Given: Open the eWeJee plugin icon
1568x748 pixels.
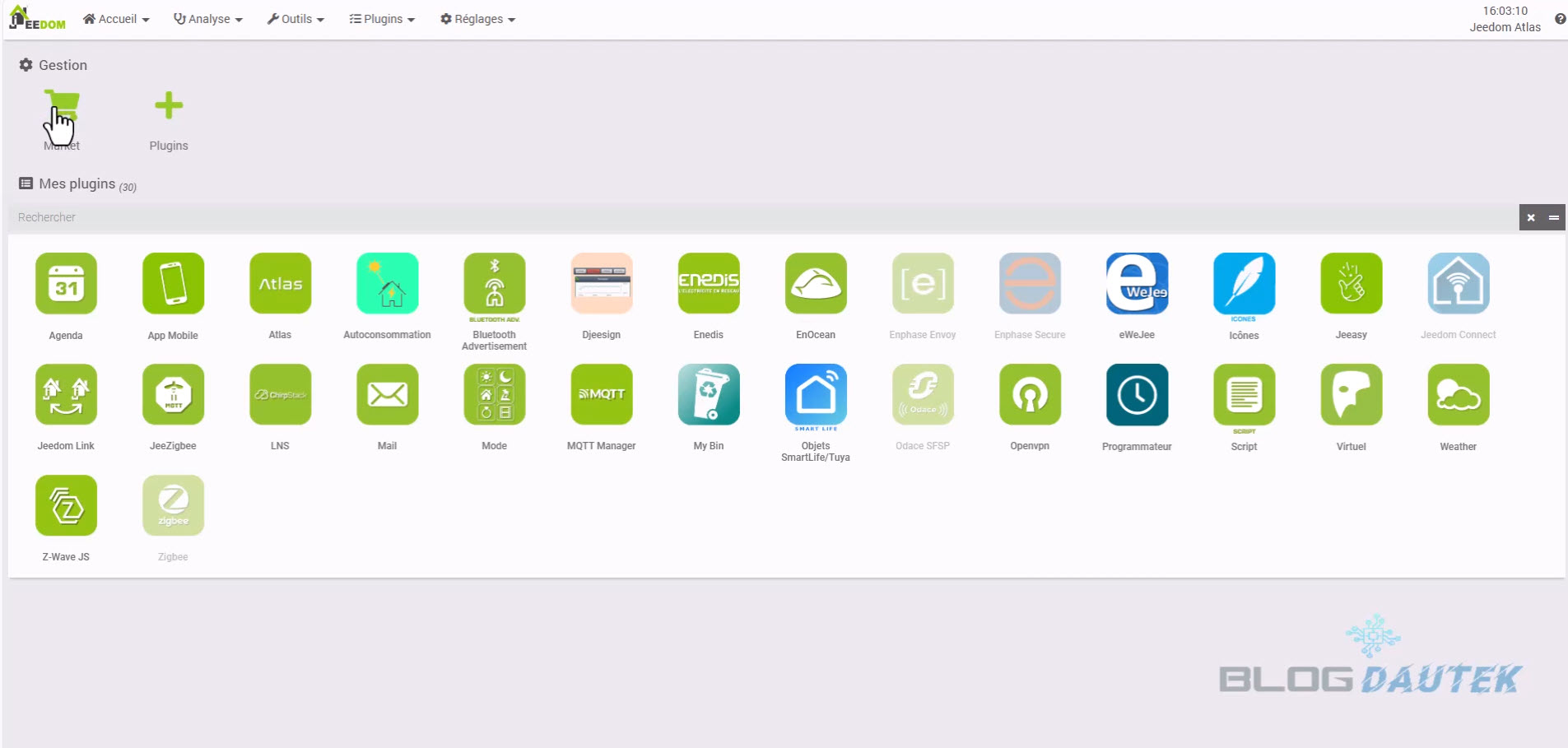Looking at the screenshot, I should click(1137, 284).
